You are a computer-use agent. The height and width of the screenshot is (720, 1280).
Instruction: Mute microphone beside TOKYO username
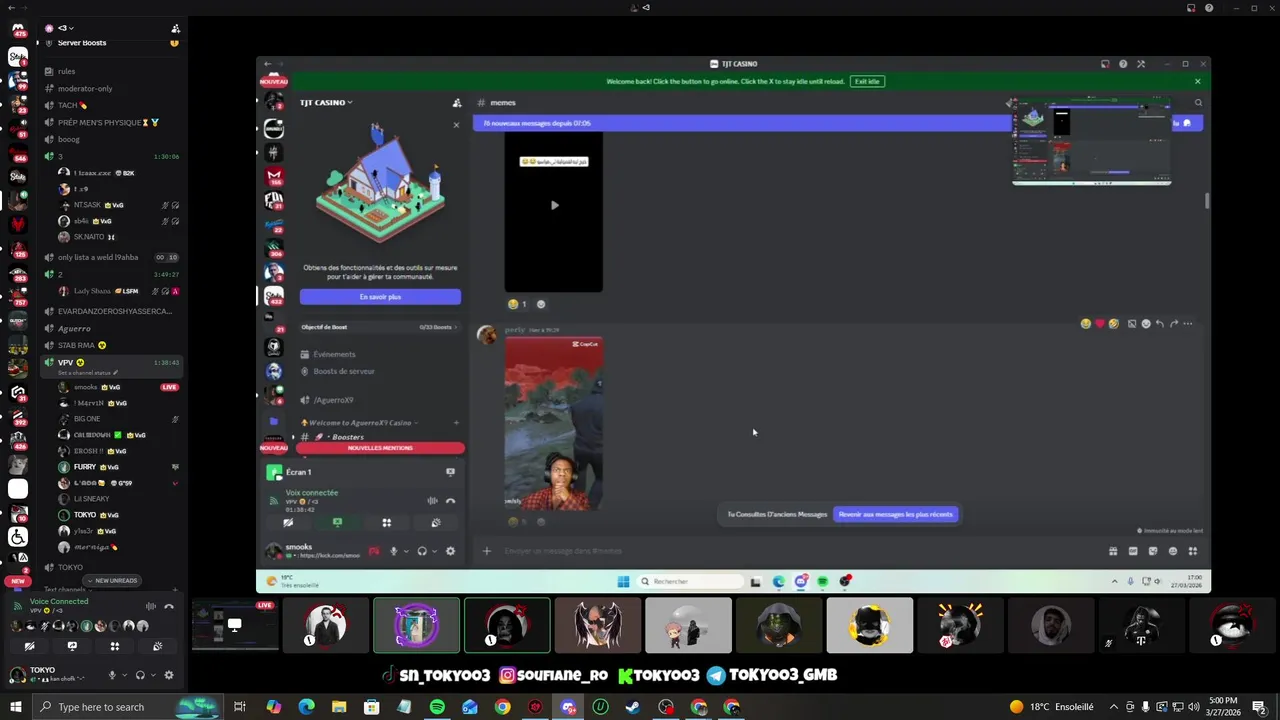(x=112, y=675)
